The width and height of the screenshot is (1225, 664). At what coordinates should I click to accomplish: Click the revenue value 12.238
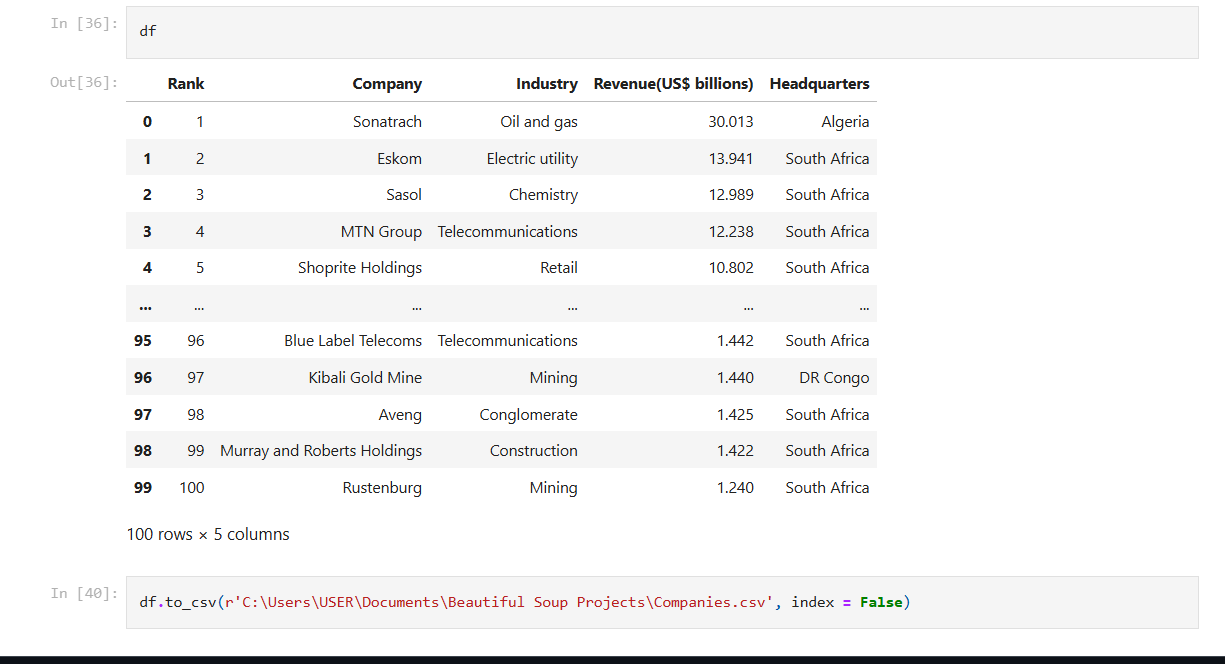[731, 231]
